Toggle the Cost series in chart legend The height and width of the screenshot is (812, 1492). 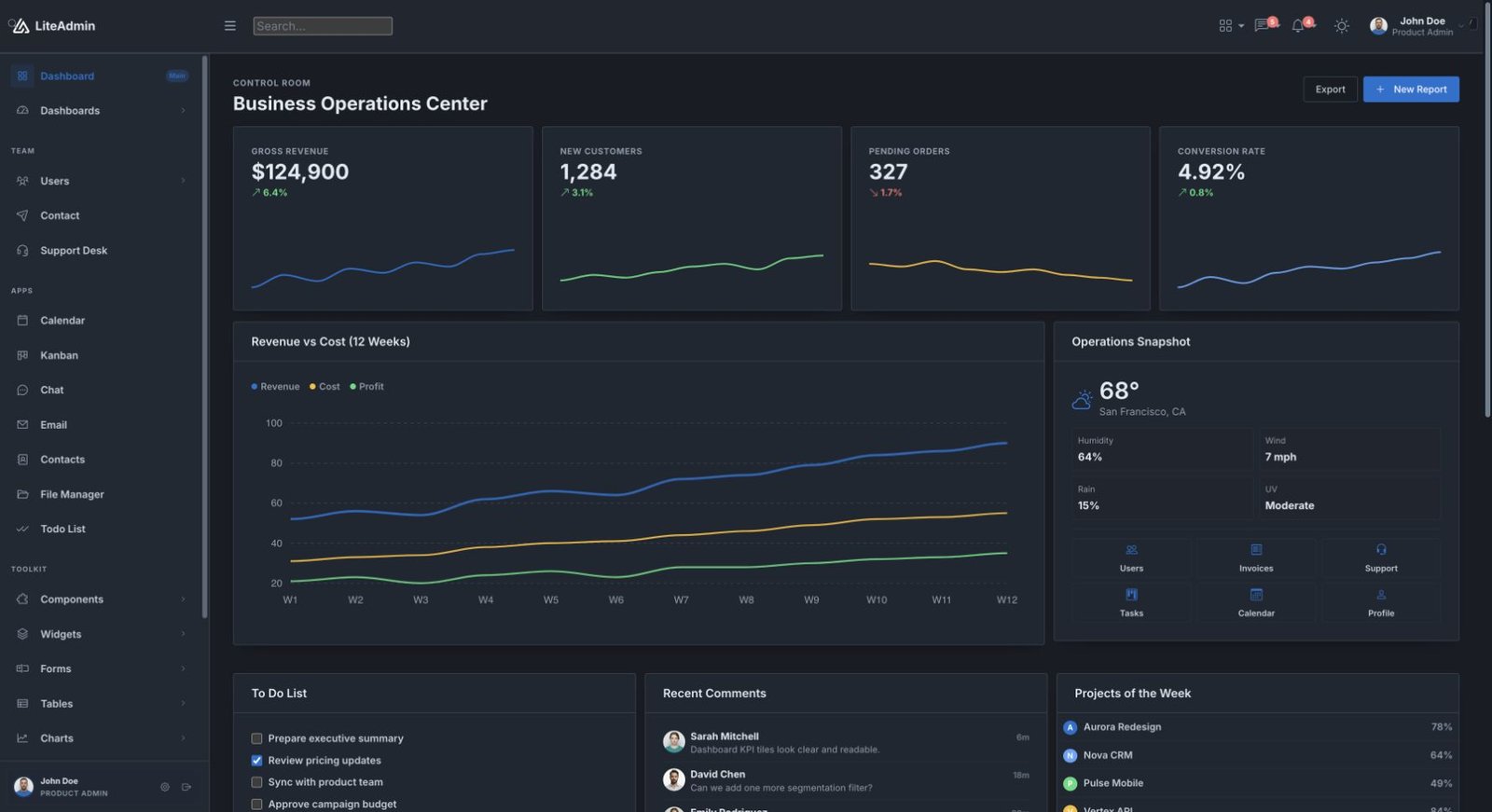click(x=325, y=386)
